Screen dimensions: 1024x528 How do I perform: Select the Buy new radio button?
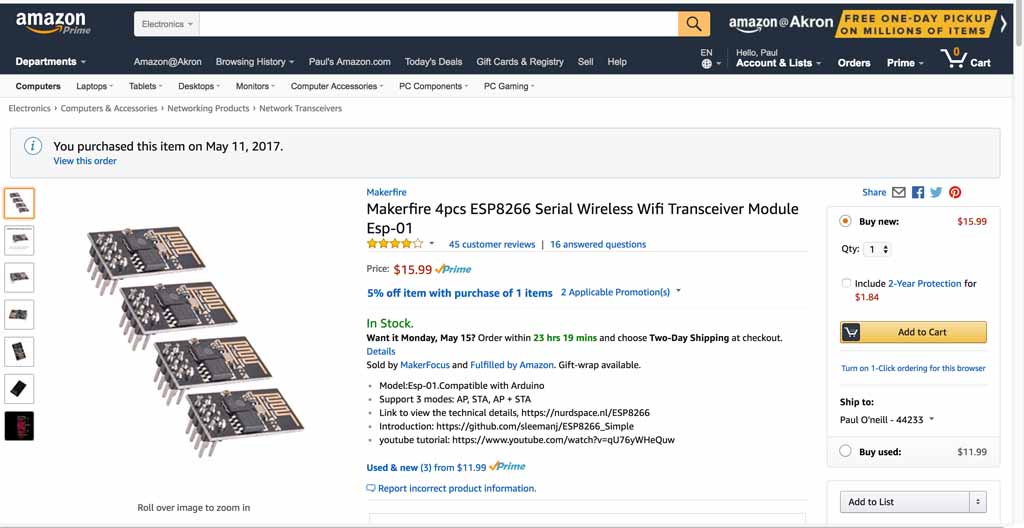tap(846, 221)
